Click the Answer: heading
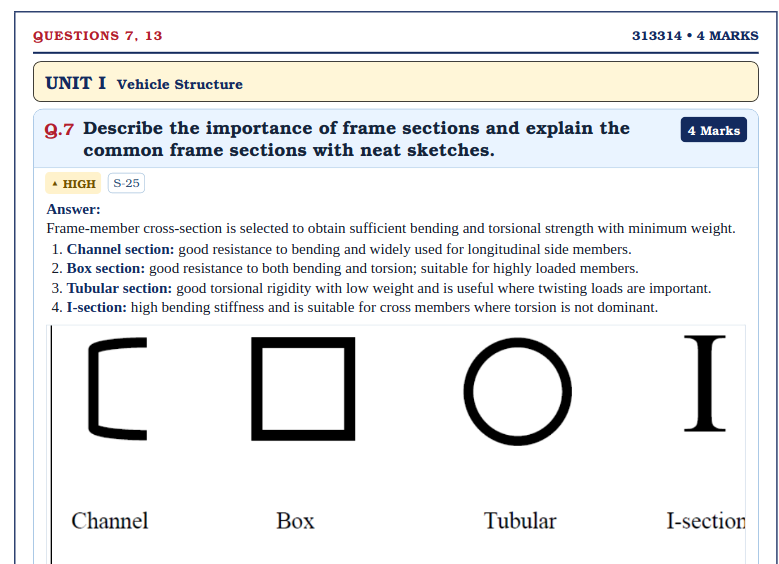The image size is (779, 564). [74, 209]
